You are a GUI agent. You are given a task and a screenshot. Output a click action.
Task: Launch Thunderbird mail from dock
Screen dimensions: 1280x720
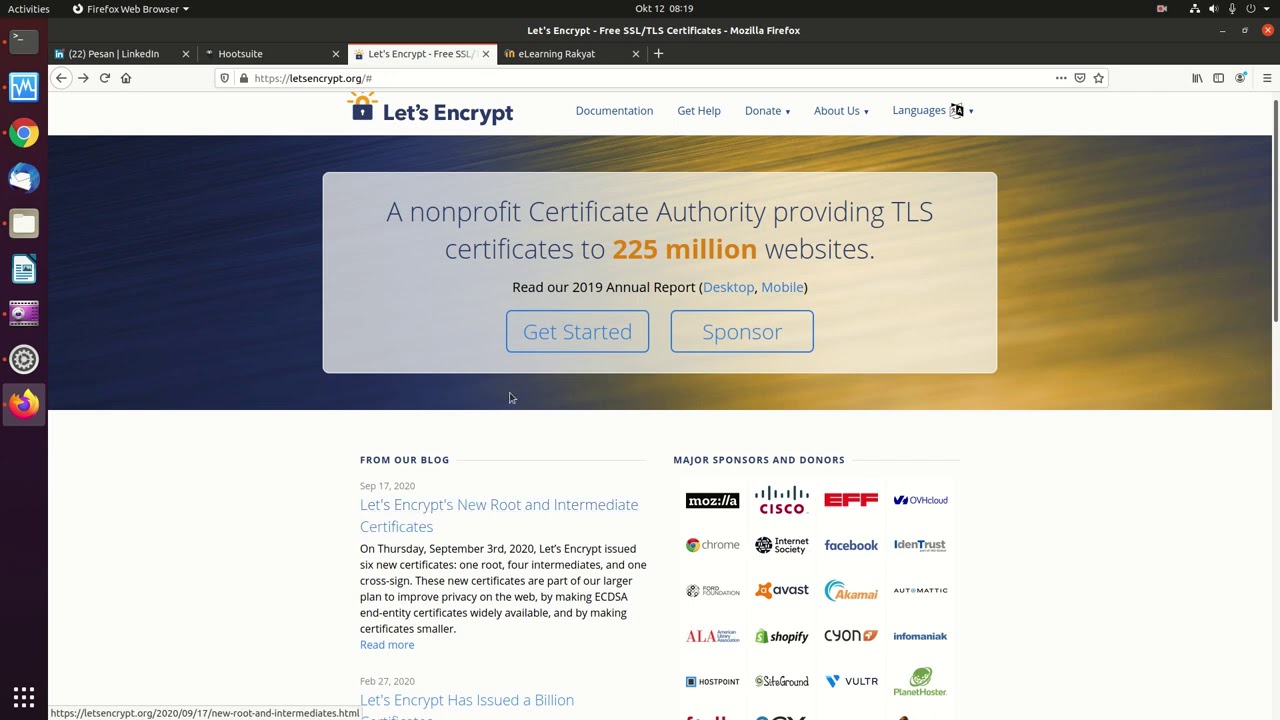coord(24,178)
